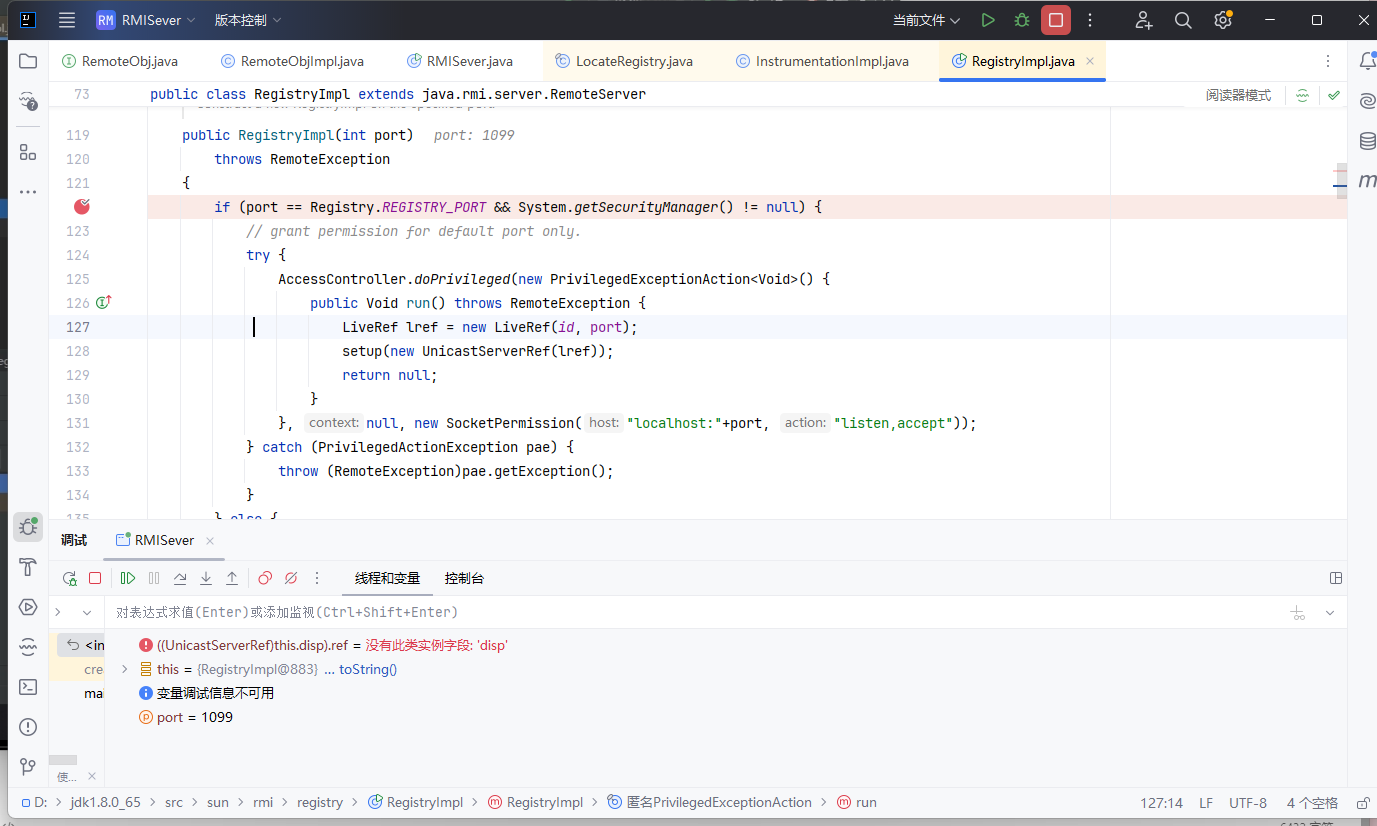The height and width of the screenshot is (826, 1377).
Task: Toggle reader mode (阅读器模式) in the editor
Action: point(1238,96)
